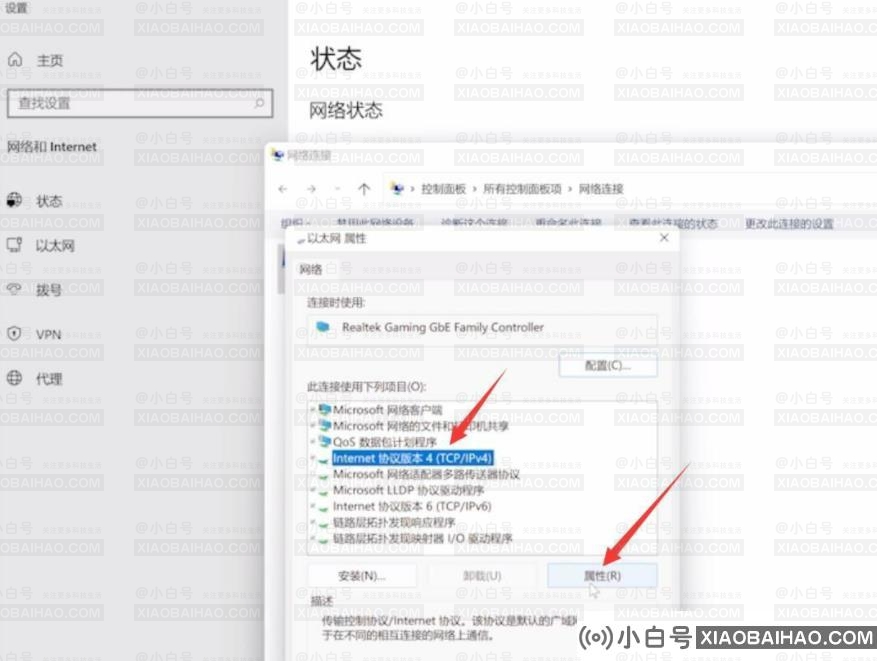Select the 状态 globe icon in the sidebar

point(14,200)
